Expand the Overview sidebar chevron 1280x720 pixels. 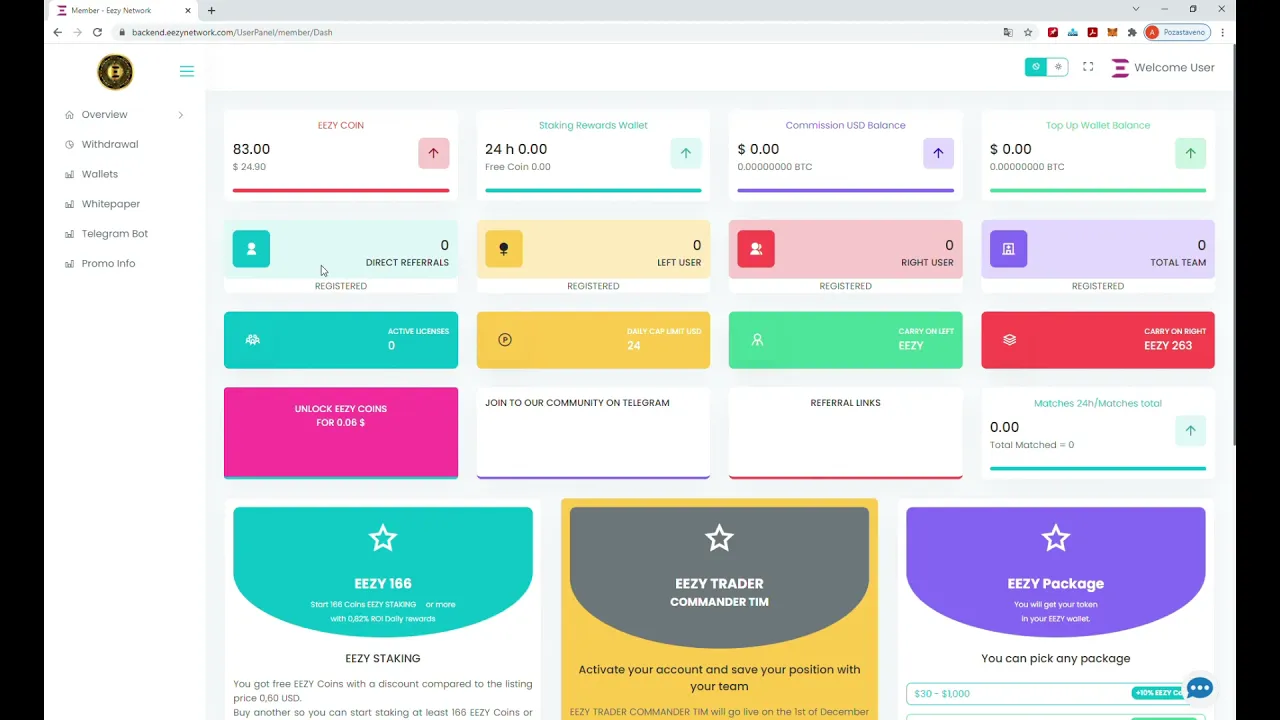point(181,115)
